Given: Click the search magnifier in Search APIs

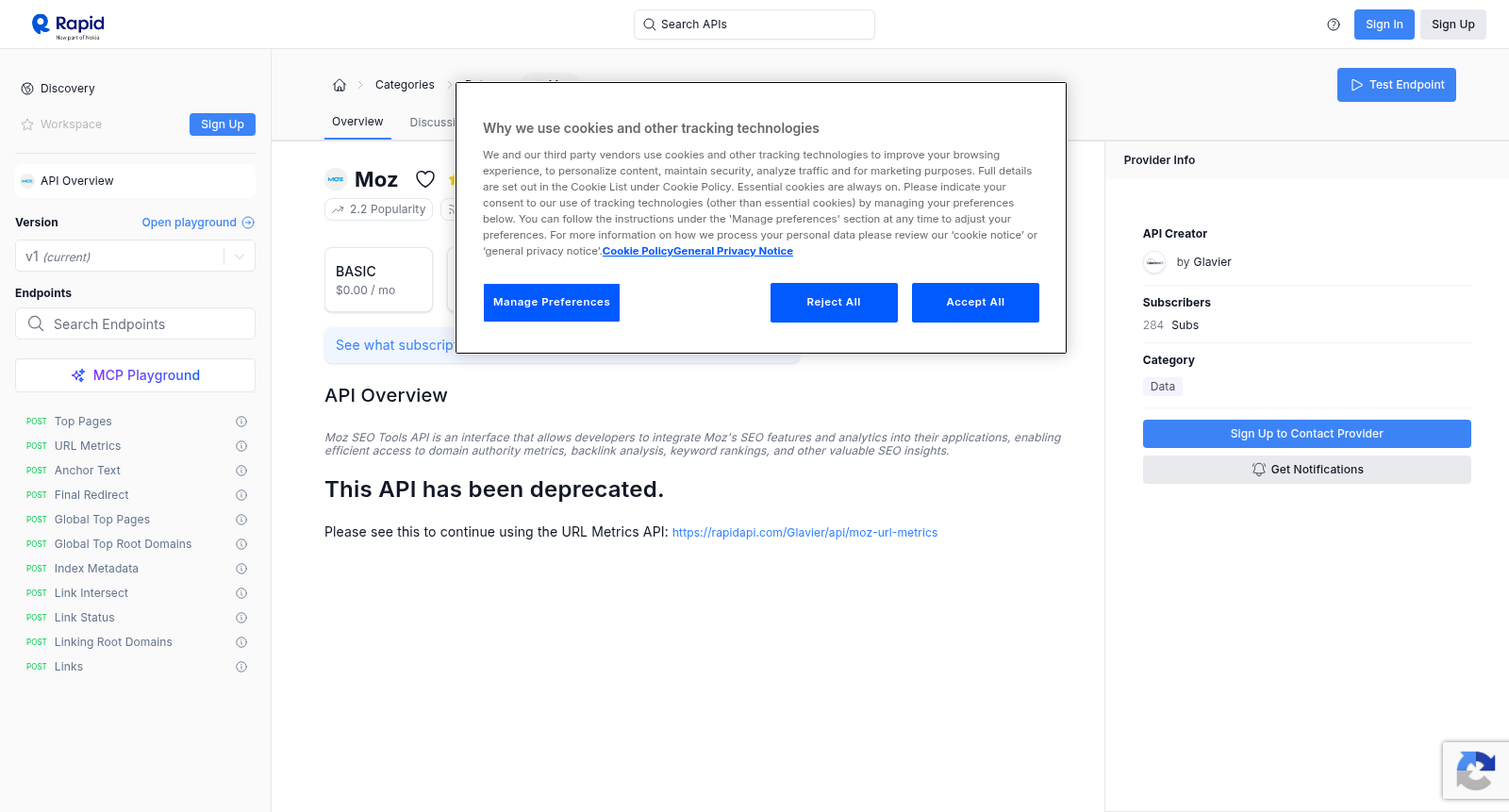Looking at the screenshot, I should (649, 25).
